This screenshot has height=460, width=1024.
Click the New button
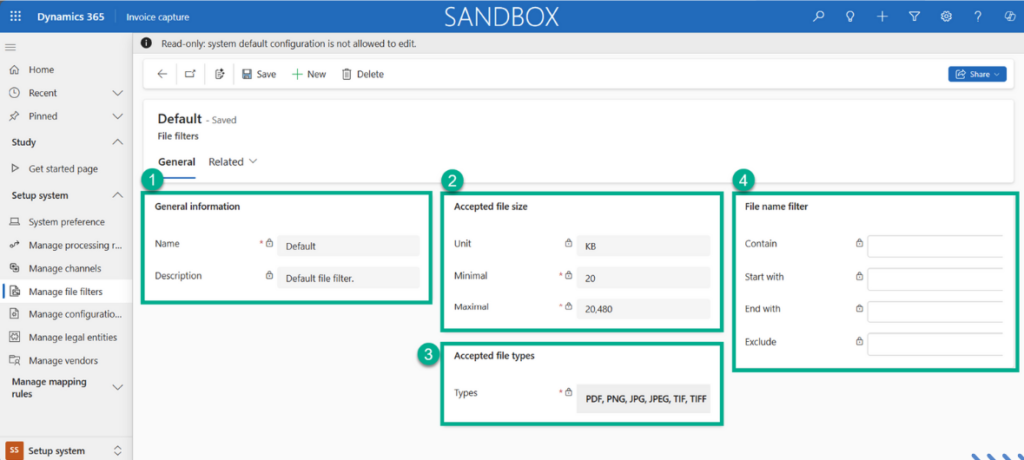click(309, 74)
